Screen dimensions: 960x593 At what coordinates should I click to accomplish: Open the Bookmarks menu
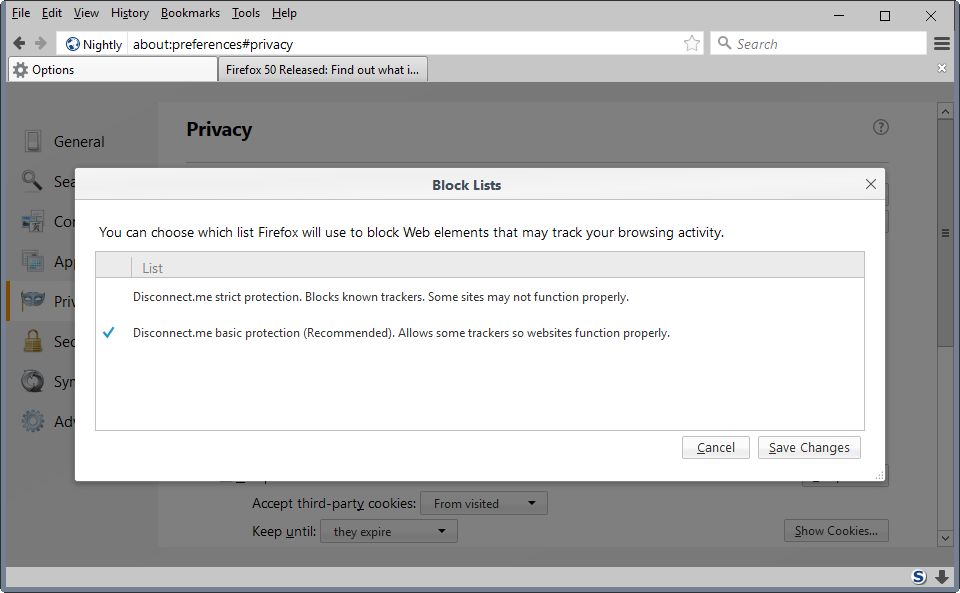[x=190, y=13]
